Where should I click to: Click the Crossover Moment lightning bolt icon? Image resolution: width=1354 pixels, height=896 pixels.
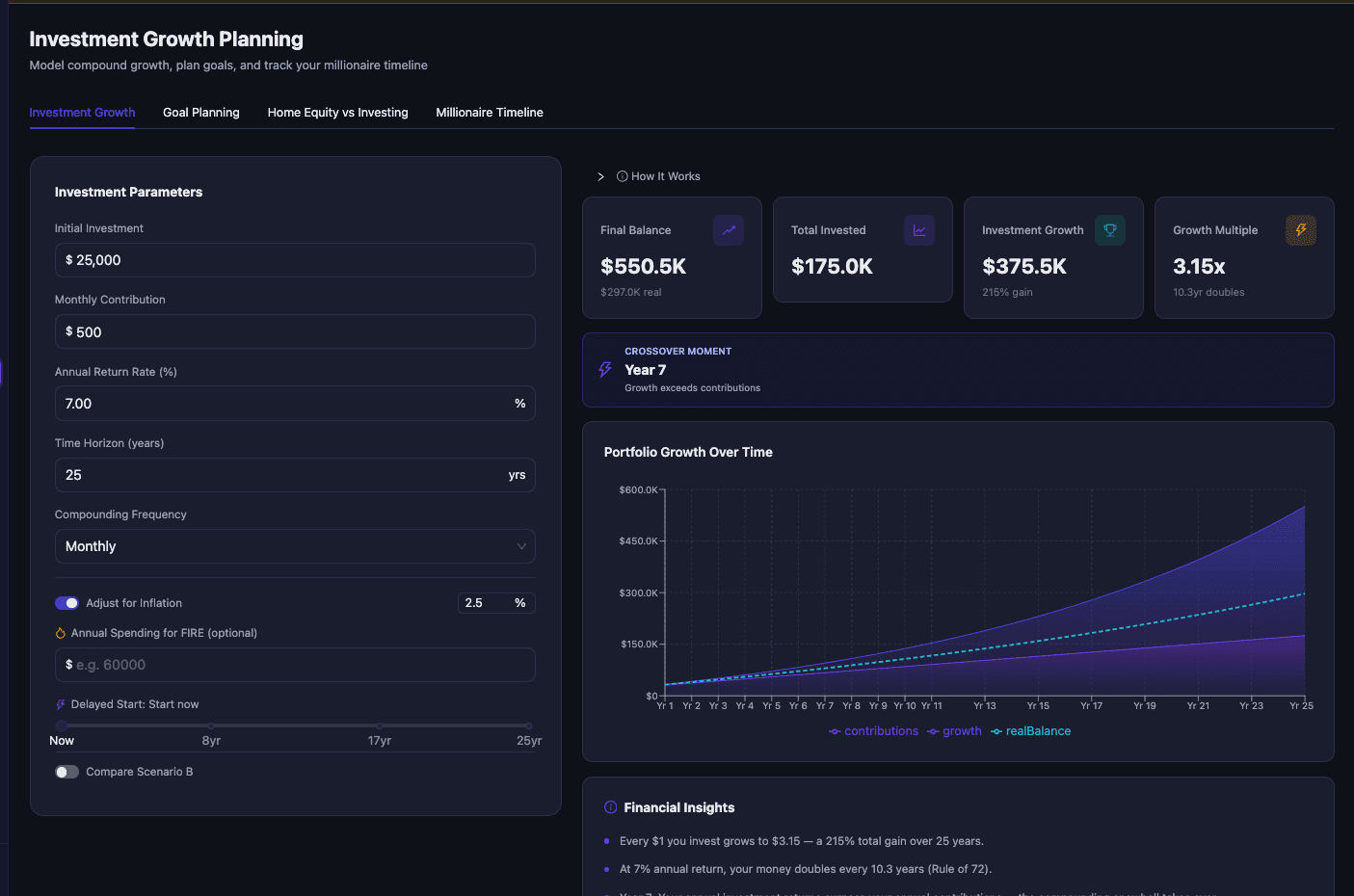coord(605,370)
